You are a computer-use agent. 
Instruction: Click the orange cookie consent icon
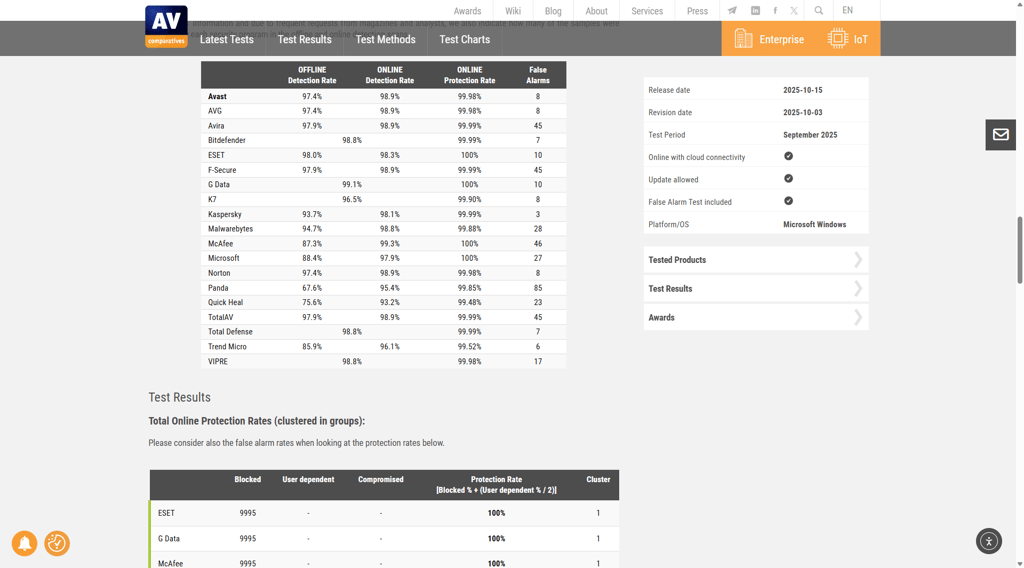(x=57, y=543)
